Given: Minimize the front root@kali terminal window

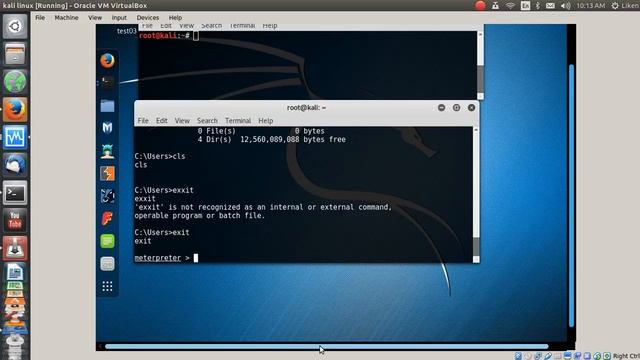Looking at the screenshot, I should pyautogui.click(x=441, y=107).
